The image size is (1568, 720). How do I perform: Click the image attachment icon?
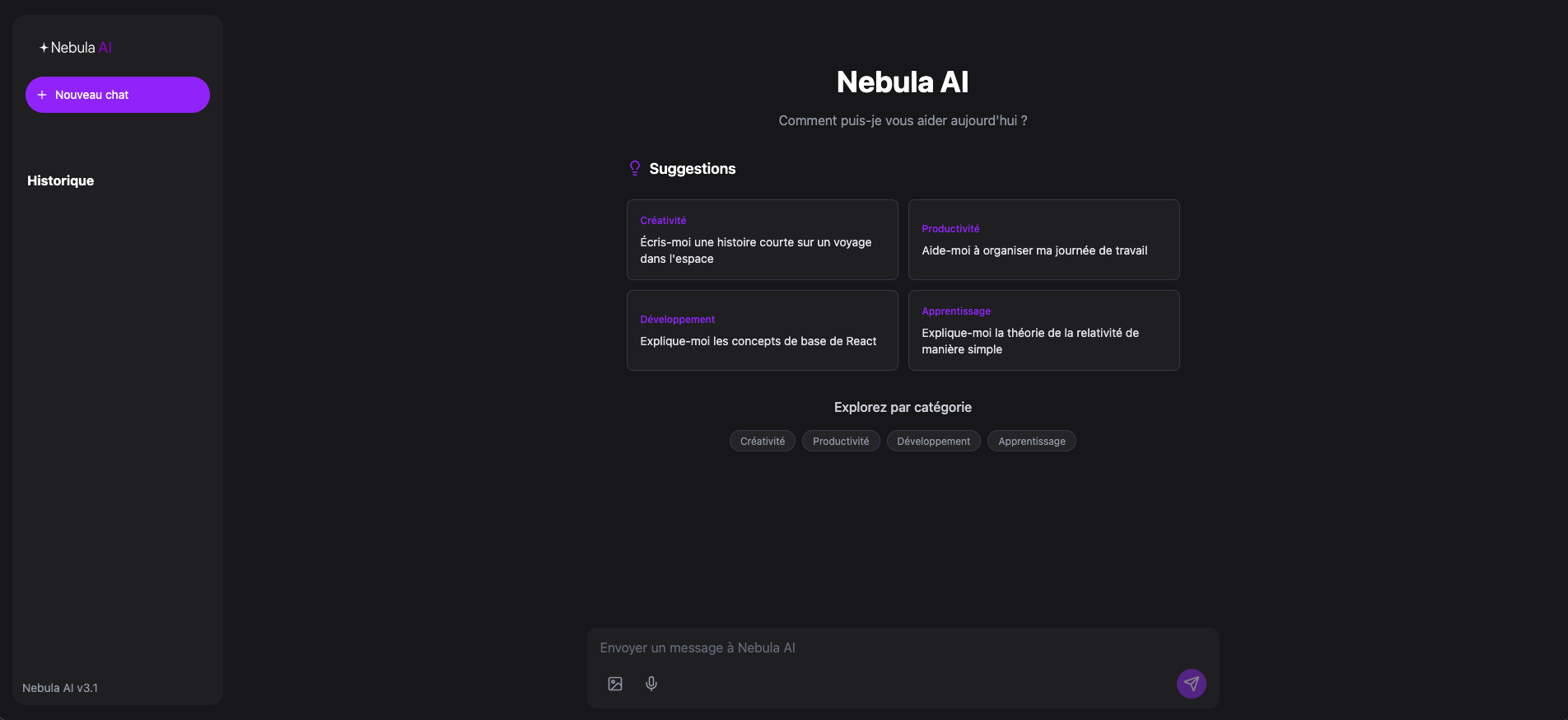[x=614, y=683]
